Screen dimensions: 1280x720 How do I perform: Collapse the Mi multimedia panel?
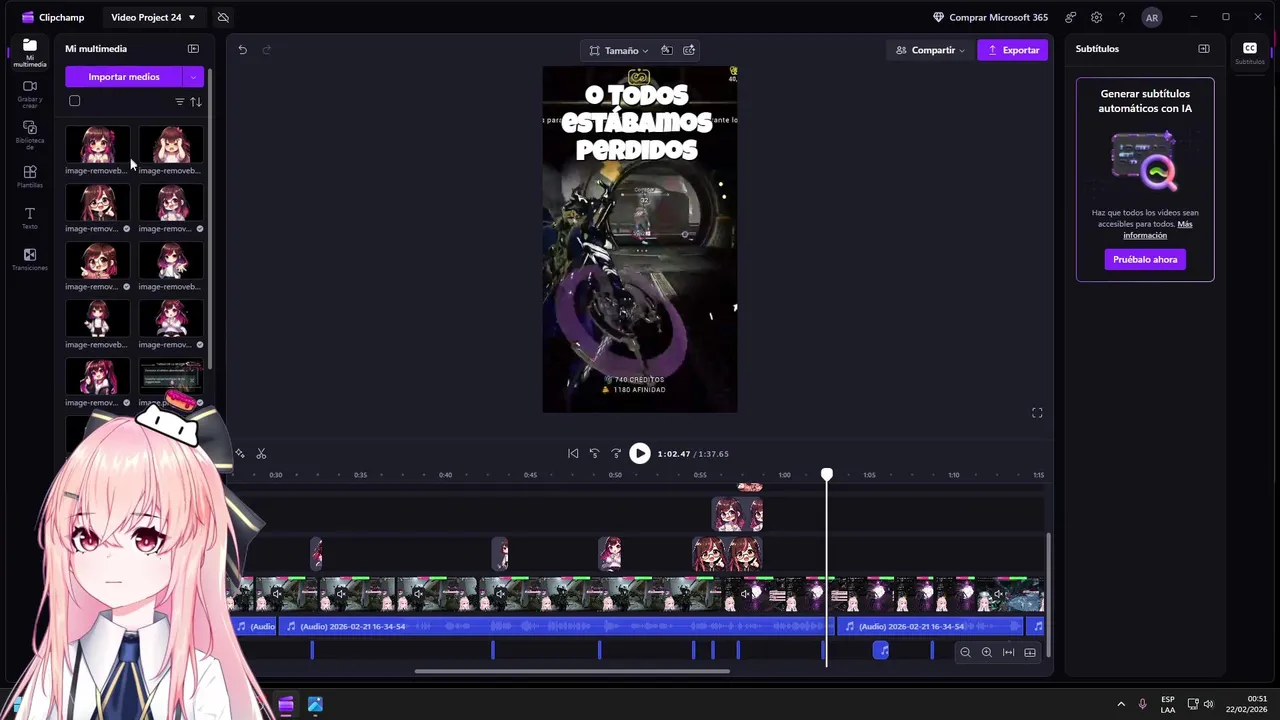(193, 49)
